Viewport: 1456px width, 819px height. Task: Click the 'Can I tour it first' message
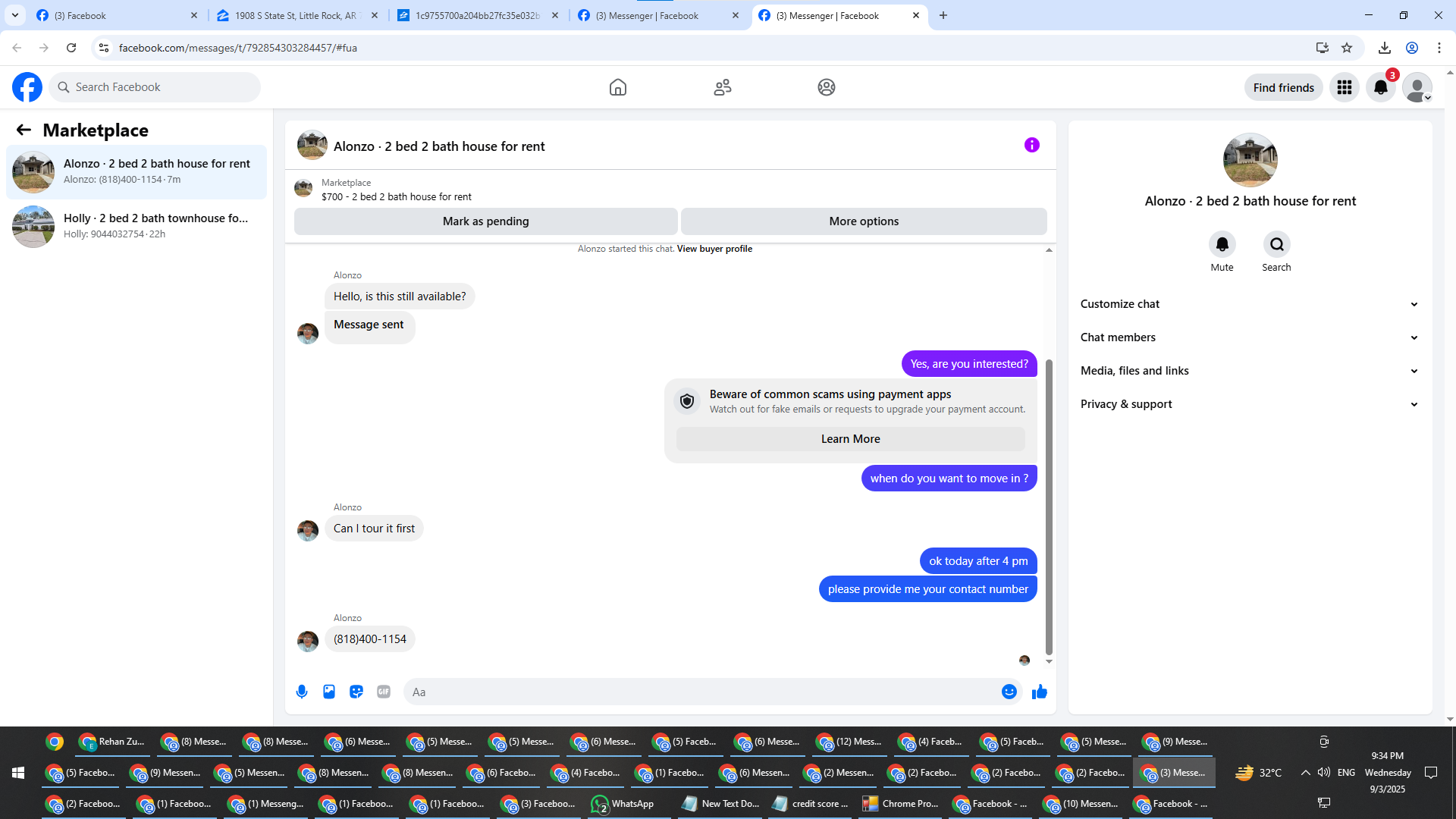[x=374, y=529]
